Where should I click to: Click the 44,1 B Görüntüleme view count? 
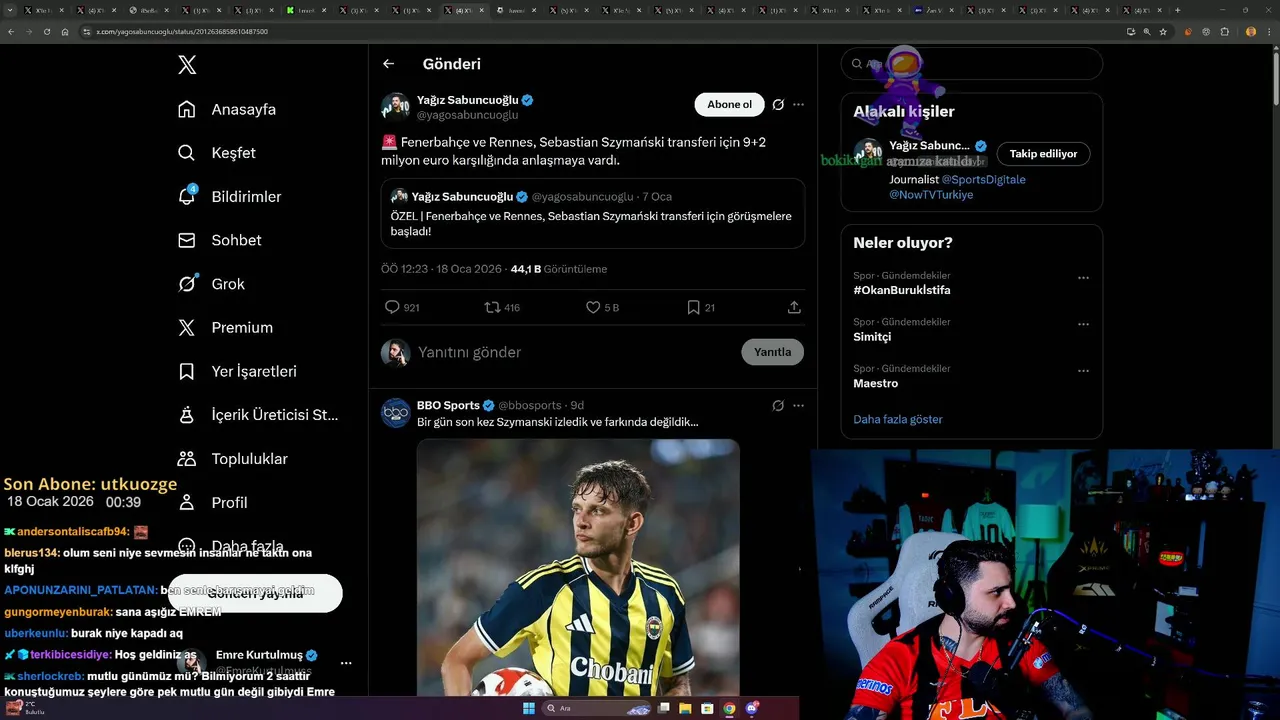pyautogui.click(x=559, y=269)
